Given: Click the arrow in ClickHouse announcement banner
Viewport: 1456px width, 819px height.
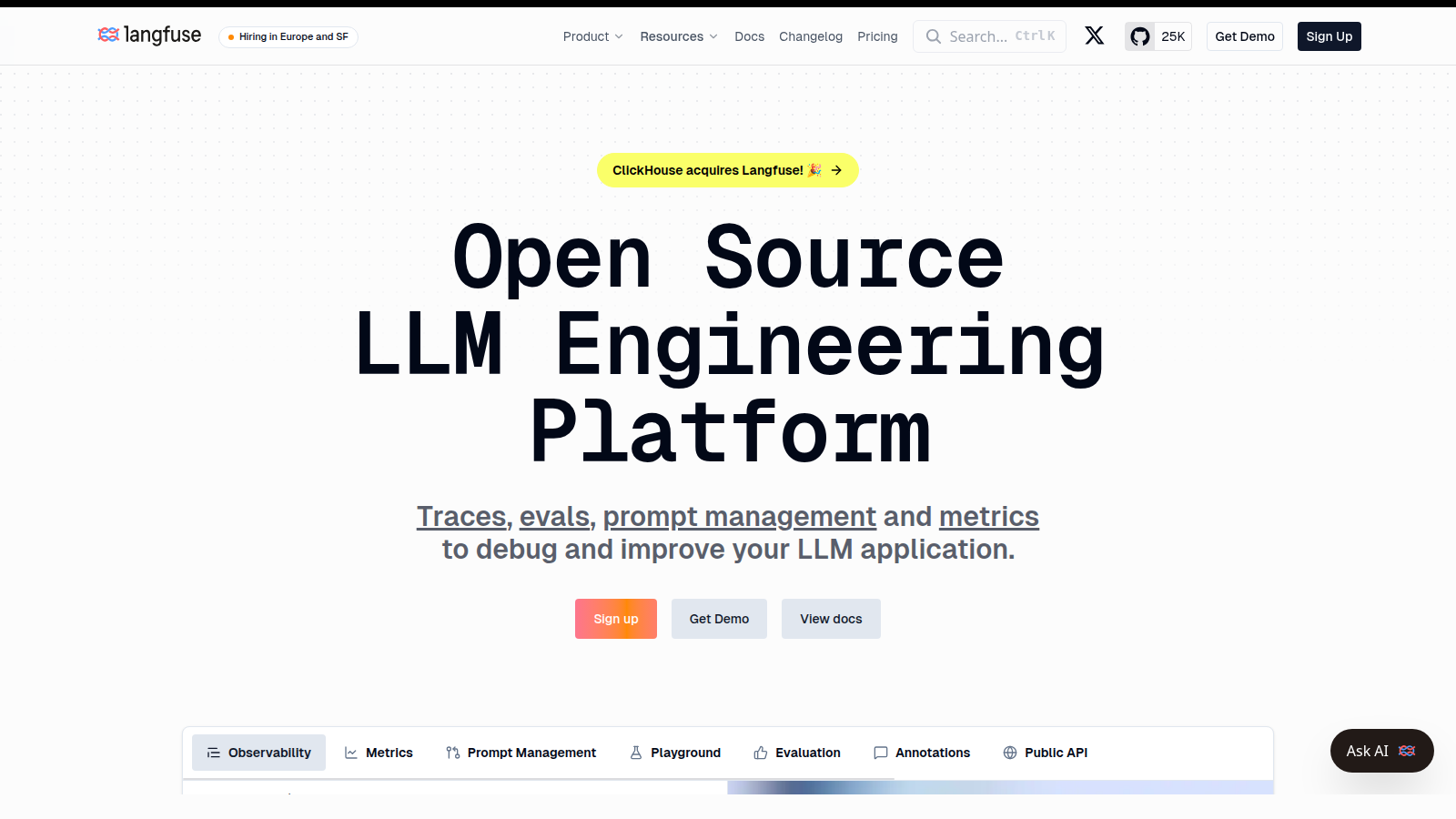Looking at the screenshot, I should coord(836,170).
